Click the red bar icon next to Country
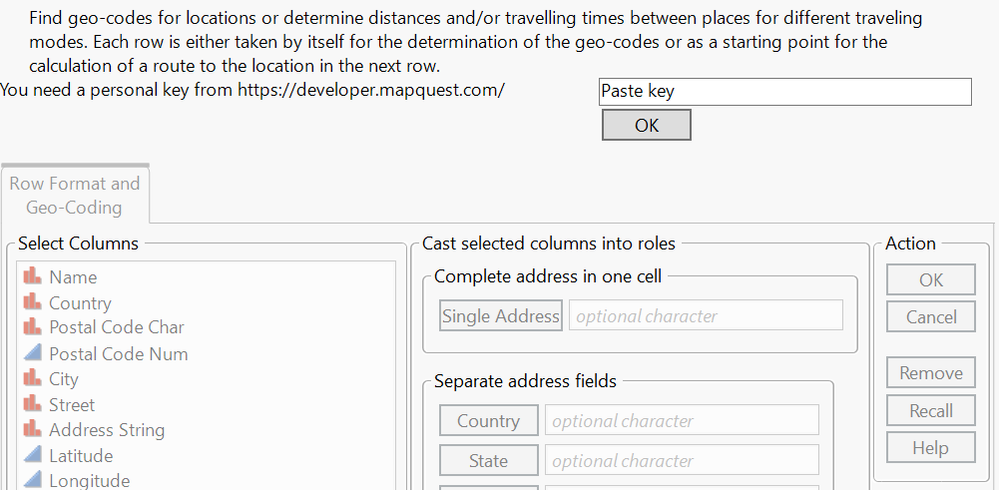The height and width of the screenshot is (490, 999). pyautogui.click(x=32, y=302)
